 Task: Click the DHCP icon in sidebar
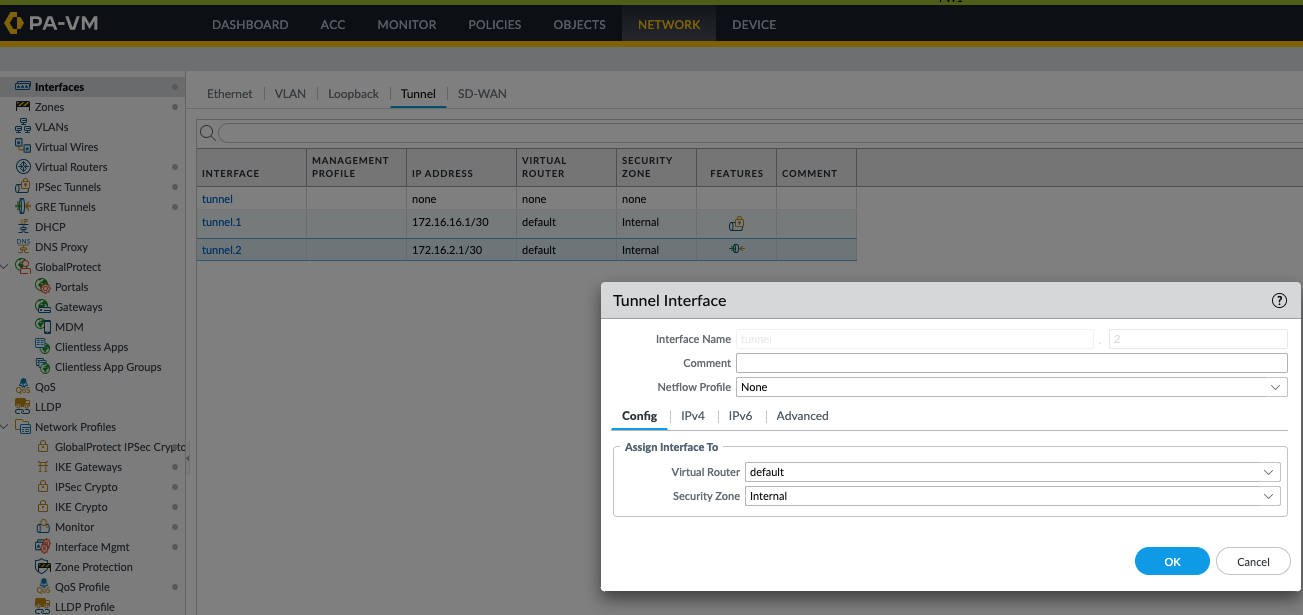point(23,227)
